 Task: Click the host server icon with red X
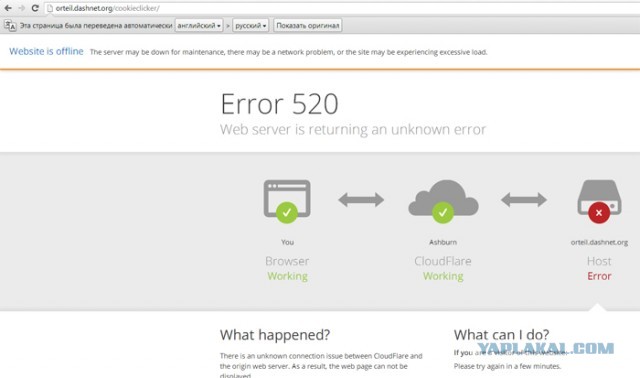(x=599, y=201)
